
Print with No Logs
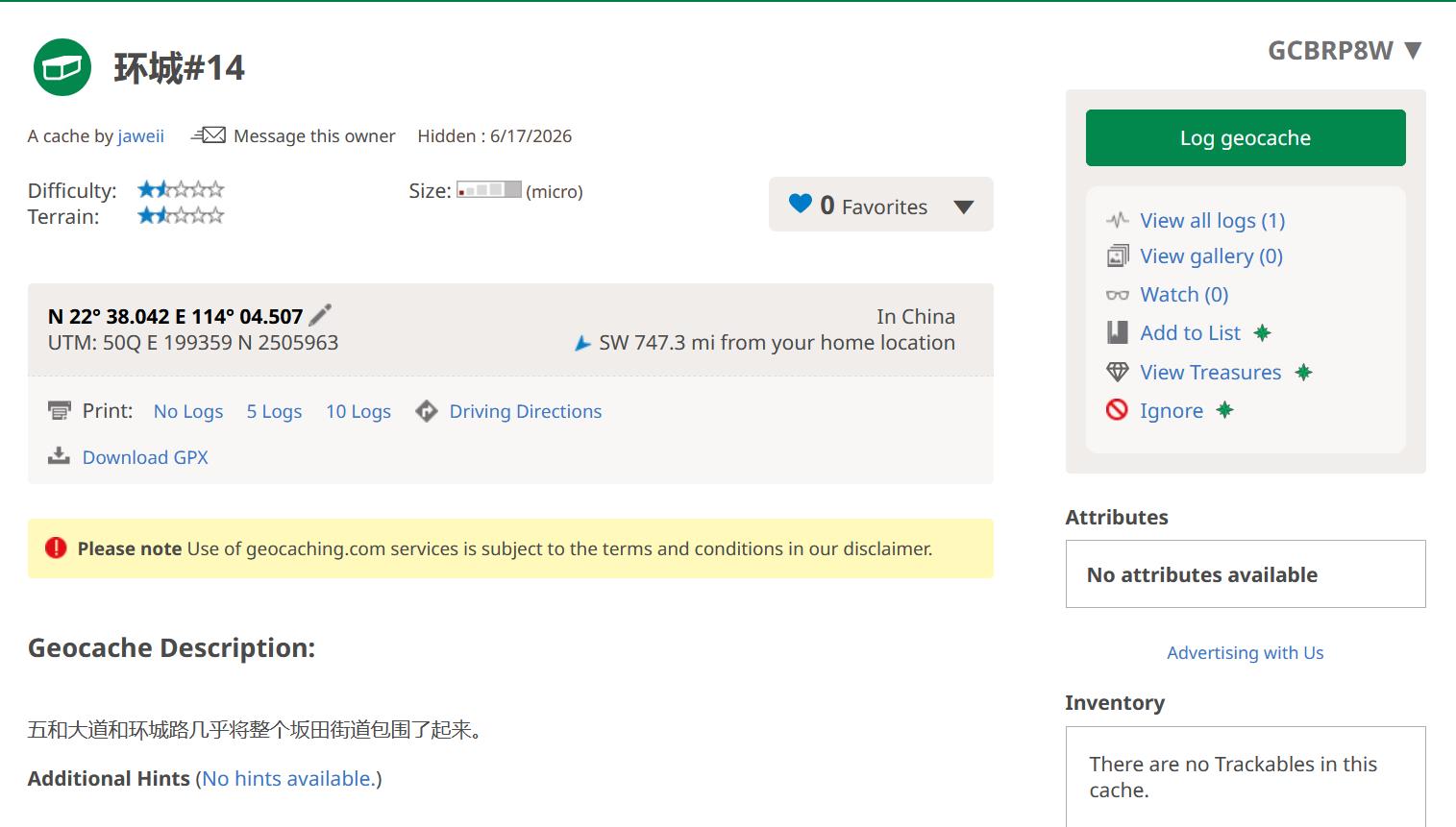(188, 411)
